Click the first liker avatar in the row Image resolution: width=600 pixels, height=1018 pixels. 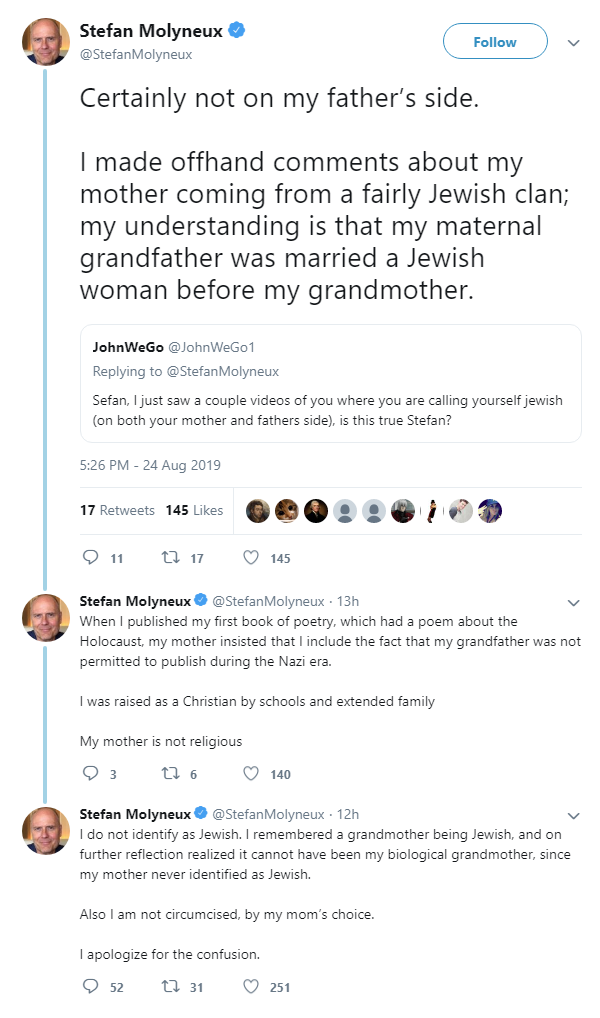pos(257,511)
